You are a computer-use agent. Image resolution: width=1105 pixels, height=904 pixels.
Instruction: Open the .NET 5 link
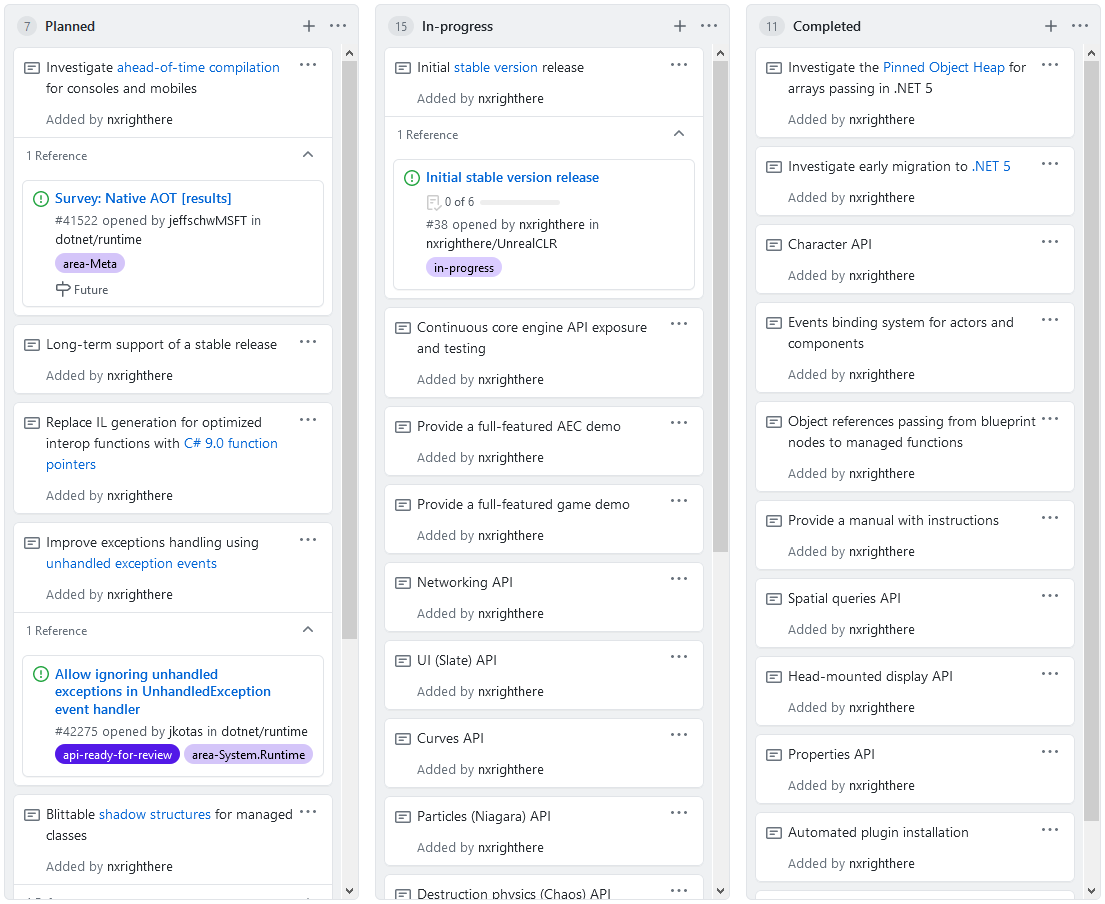(x=991, y=166)
